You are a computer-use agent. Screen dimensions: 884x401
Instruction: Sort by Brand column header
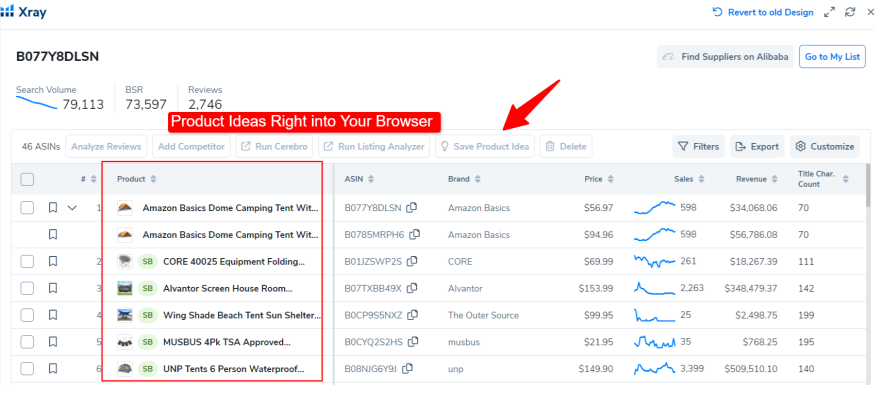click(464, 179)
